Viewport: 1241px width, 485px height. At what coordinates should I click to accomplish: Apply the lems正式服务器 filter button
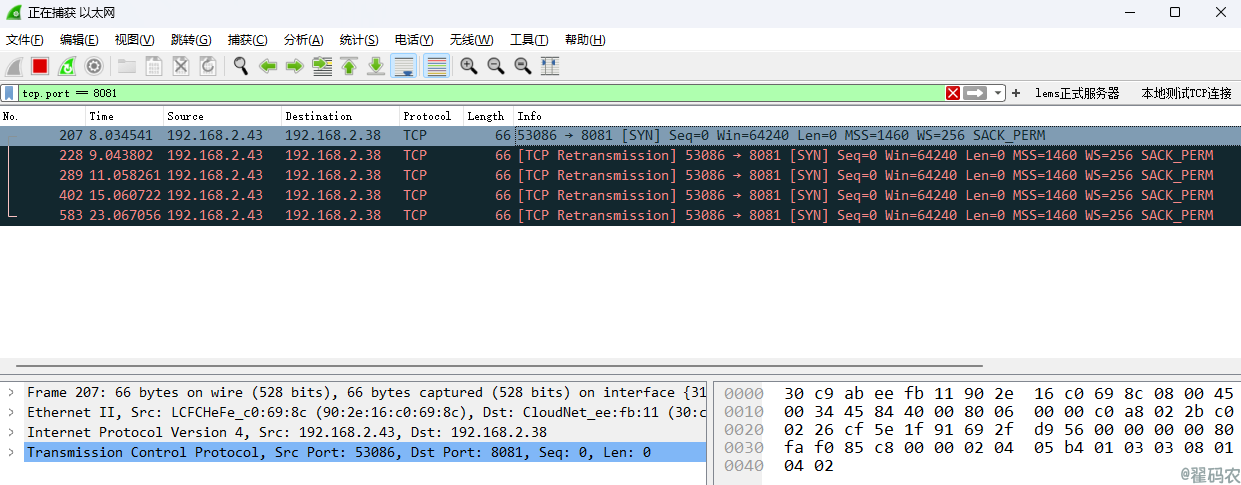click(1077, 93)
